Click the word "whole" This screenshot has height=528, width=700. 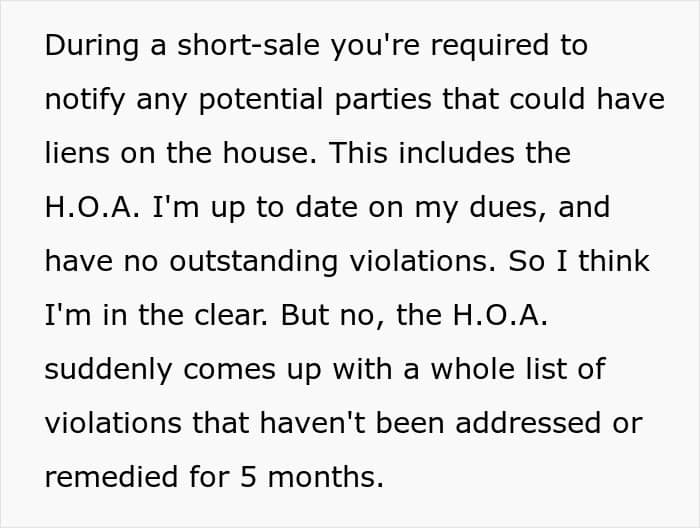[x=472, y=369]
